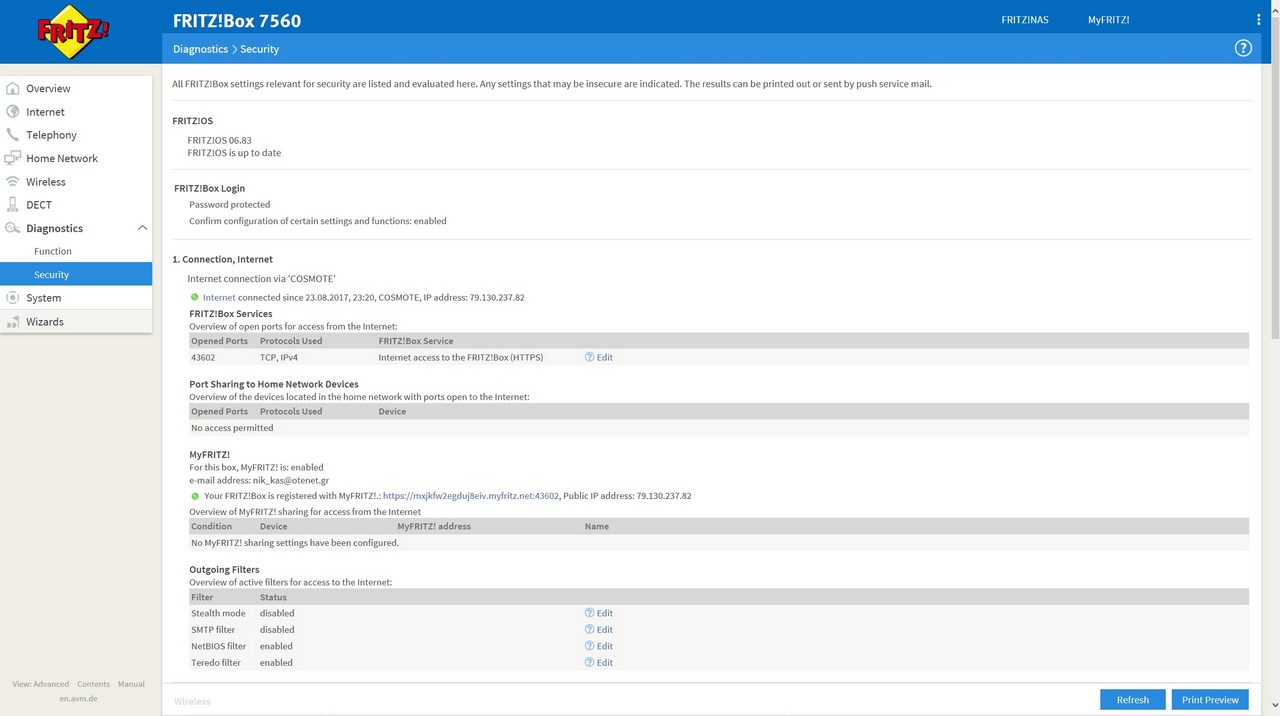1280x716 pixels.
Task: Click the Overview house icon
Action: coord(13,88)
